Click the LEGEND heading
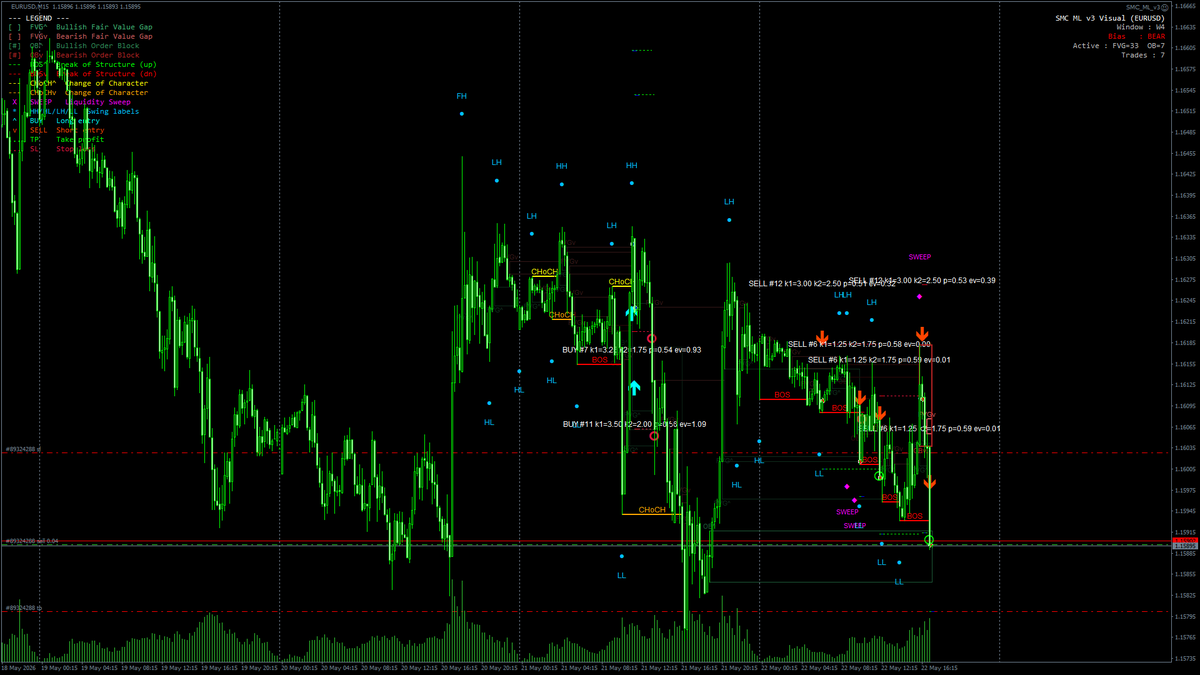 coord(39,18)
